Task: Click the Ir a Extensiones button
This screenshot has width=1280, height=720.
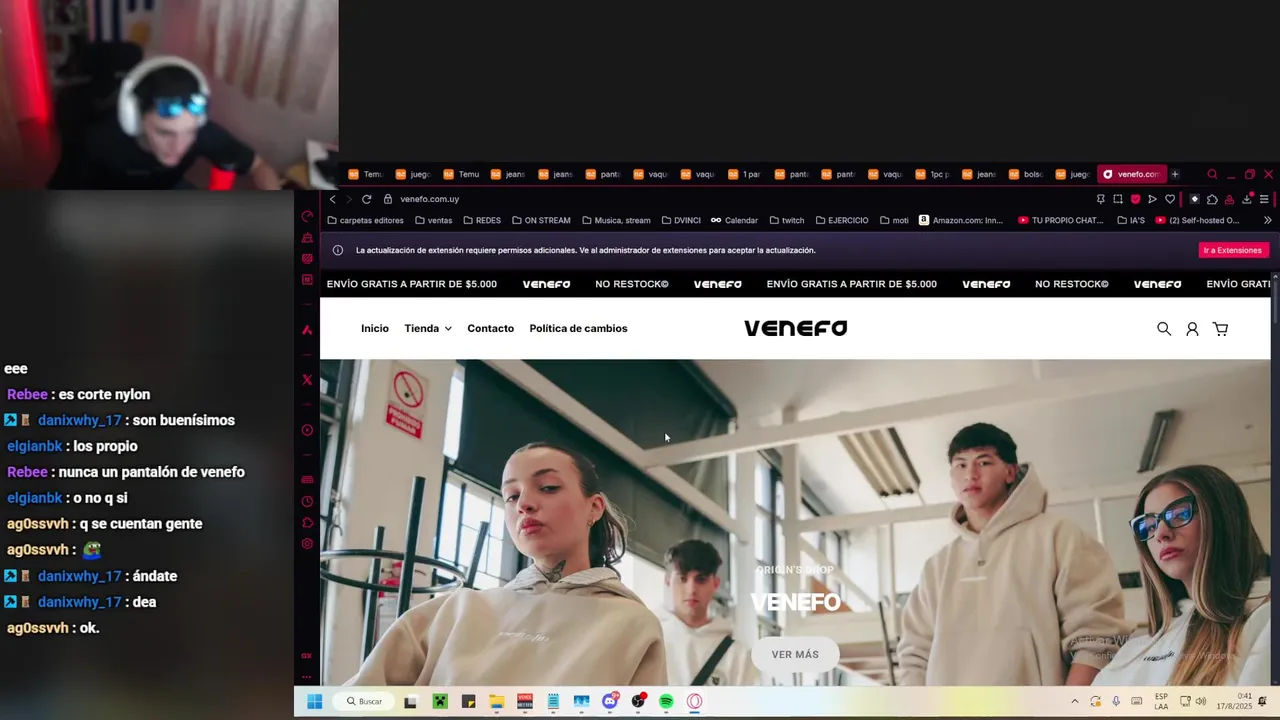Action: 1233,250
